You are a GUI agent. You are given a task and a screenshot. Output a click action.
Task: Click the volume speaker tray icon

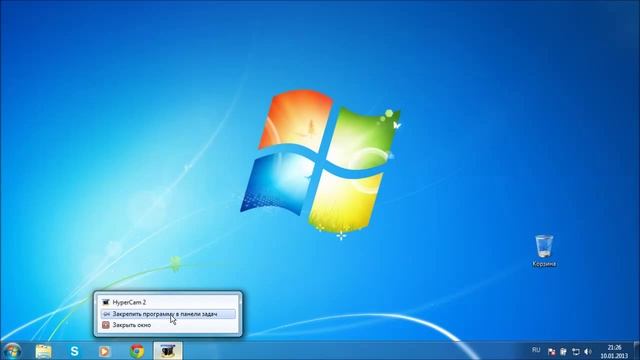pos(588,351)
